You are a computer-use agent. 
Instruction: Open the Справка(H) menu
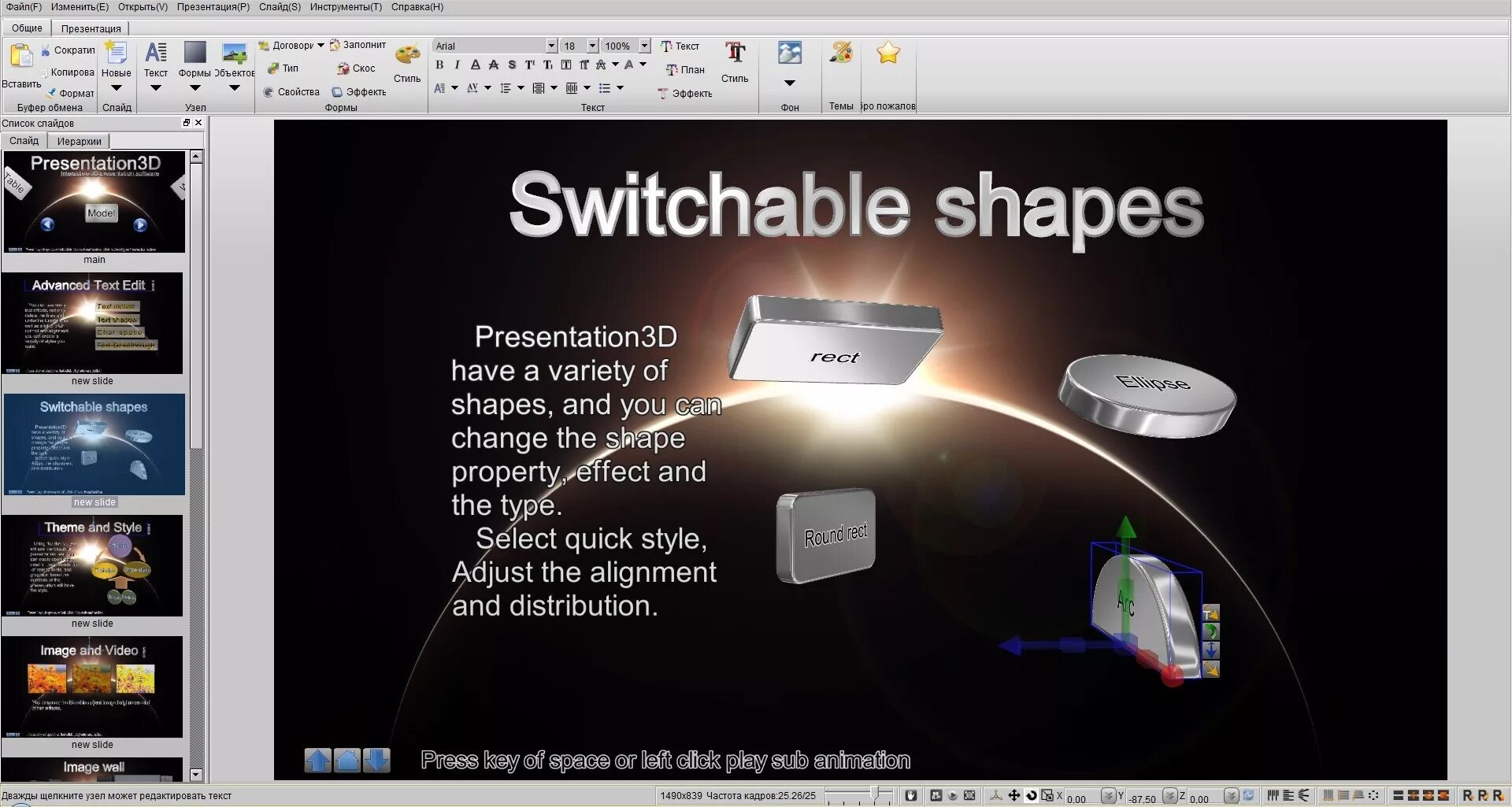pos(417,7)
